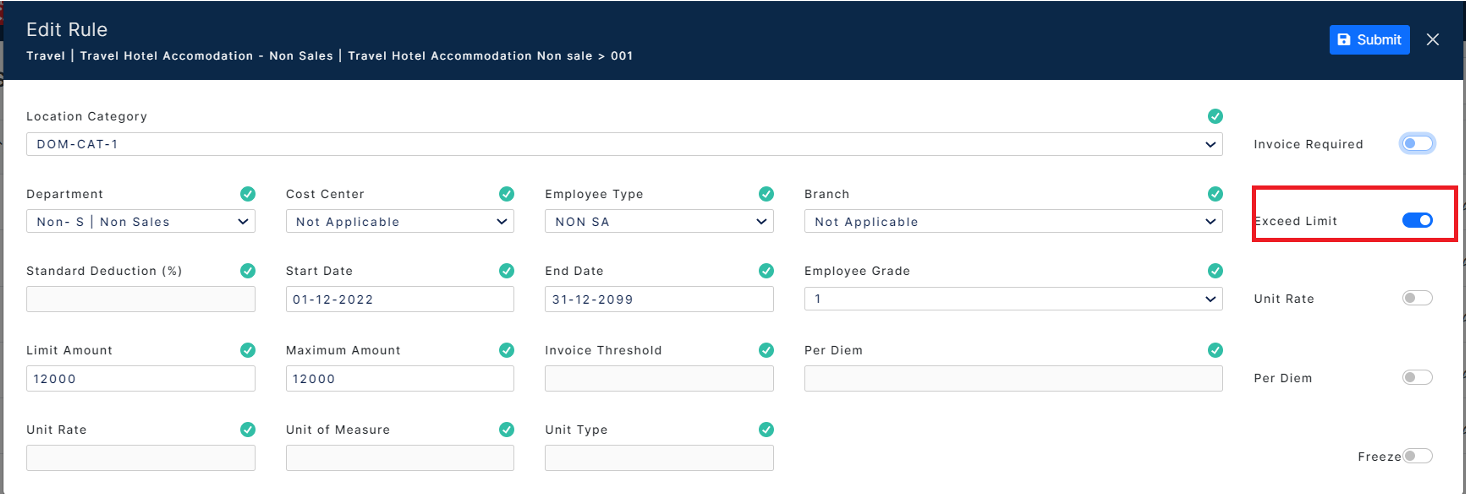Click green check icon beside Limit Amount
This screenshot has height=495, width=1466.
coord(248,350)
